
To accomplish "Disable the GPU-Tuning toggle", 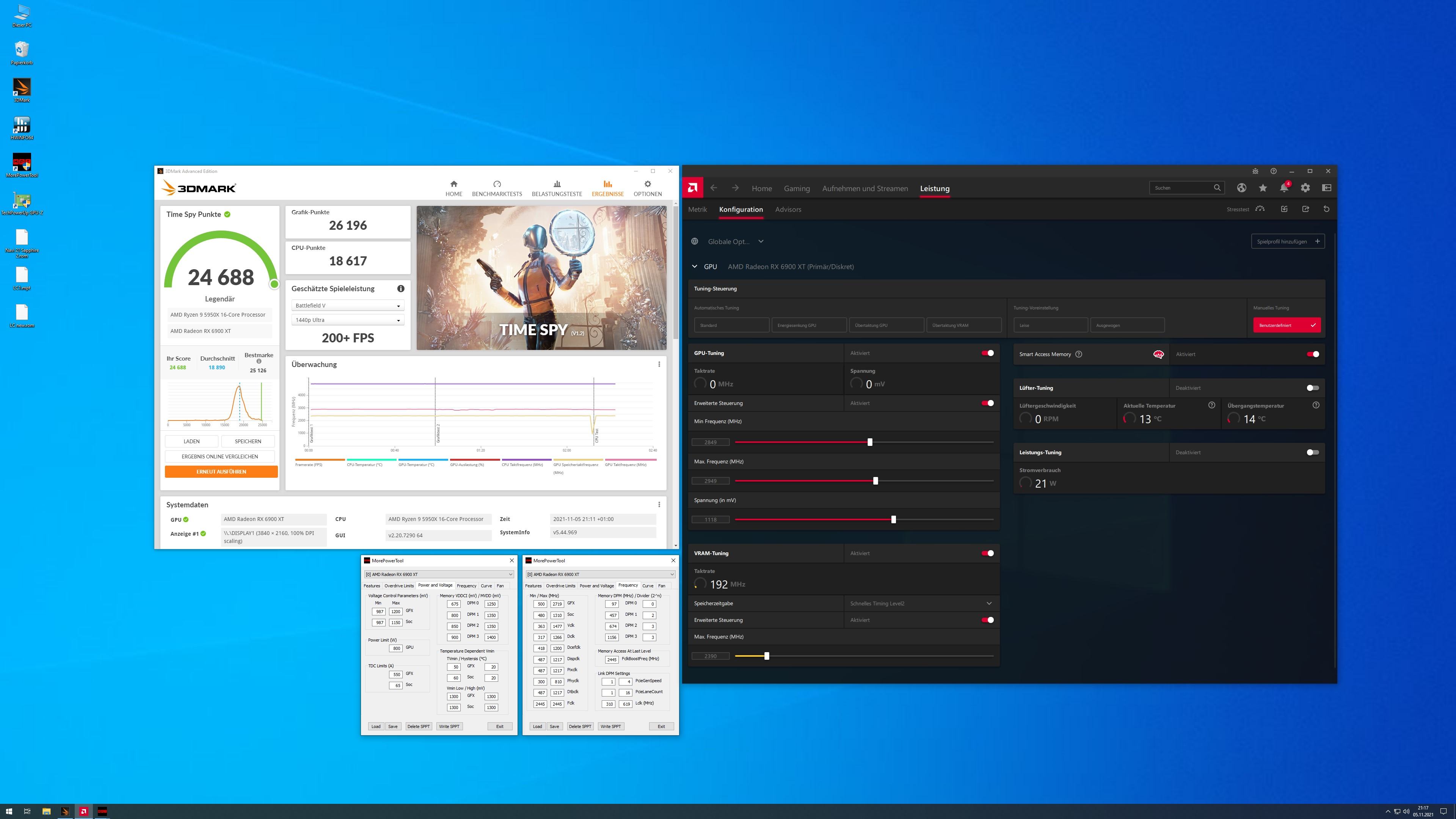I will pyautogui.click(x=987, y=353).
